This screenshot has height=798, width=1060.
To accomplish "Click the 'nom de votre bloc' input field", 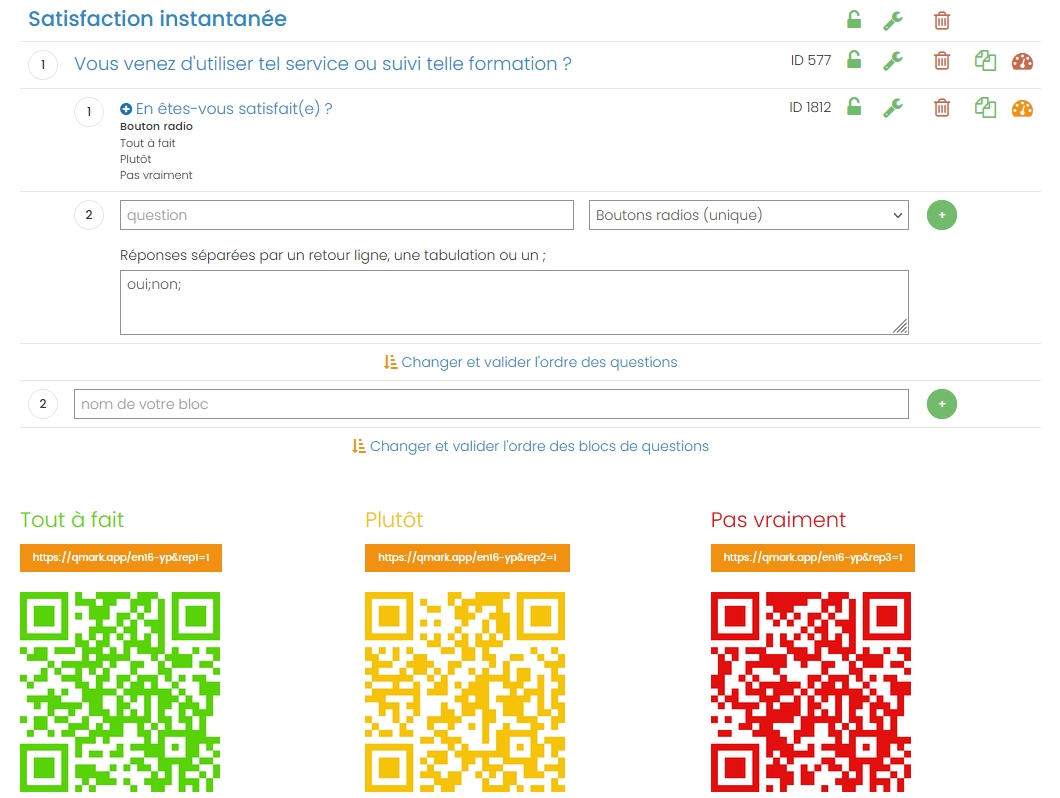I will (491, 404).
